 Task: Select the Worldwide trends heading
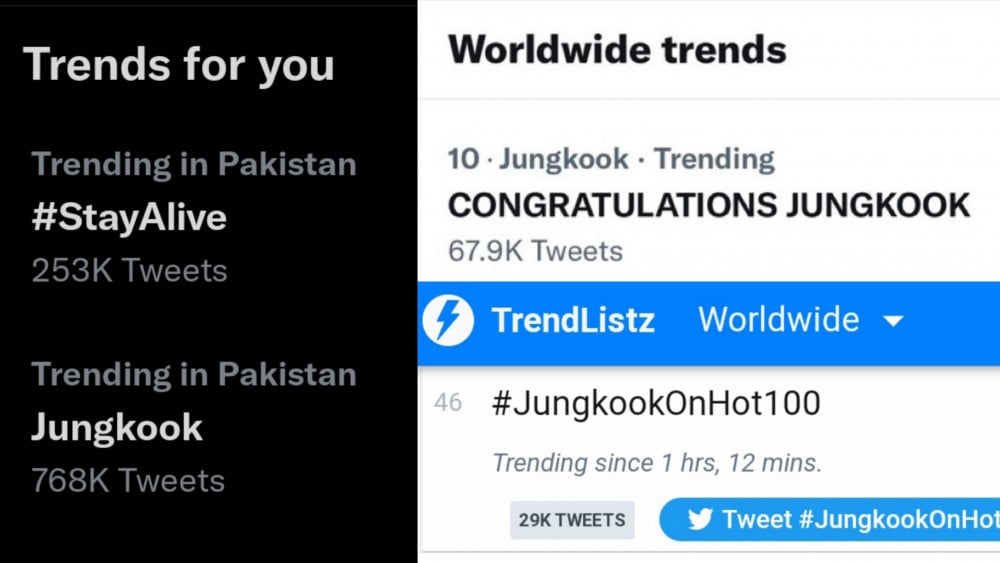coord(617,50)
